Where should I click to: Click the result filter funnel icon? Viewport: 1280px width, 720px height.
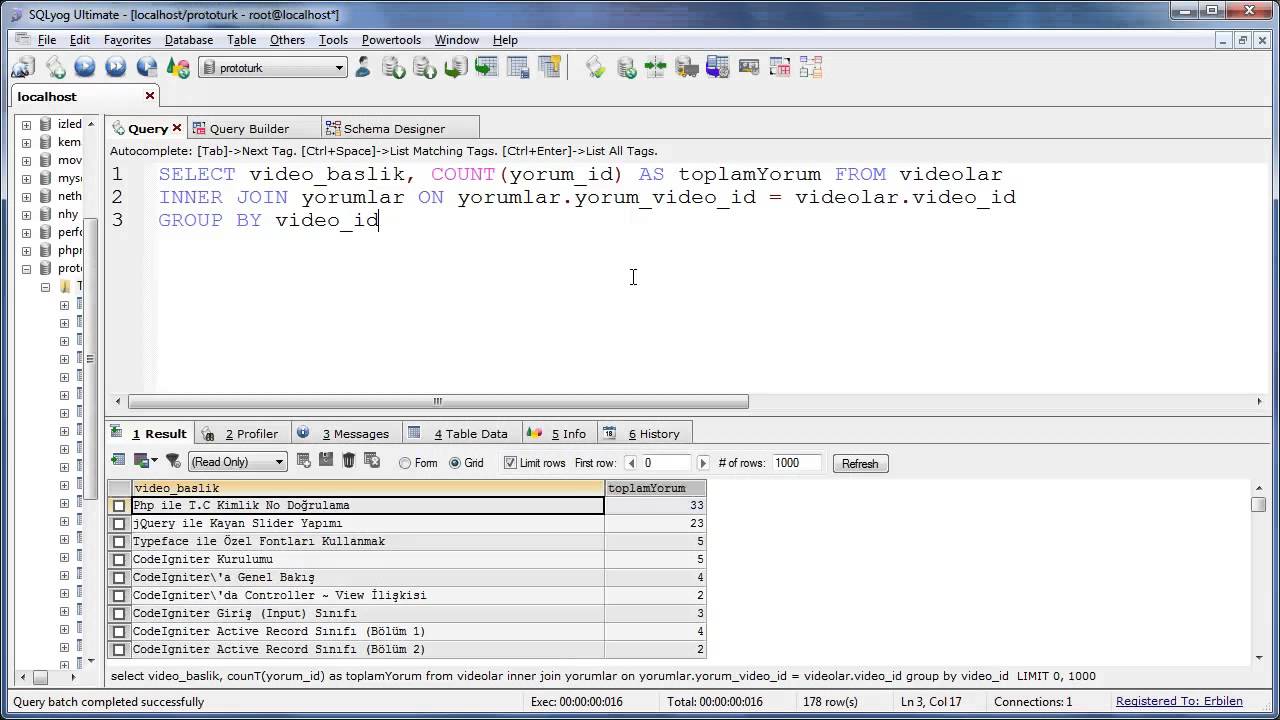pyautogui.click(x=173, y=461)
